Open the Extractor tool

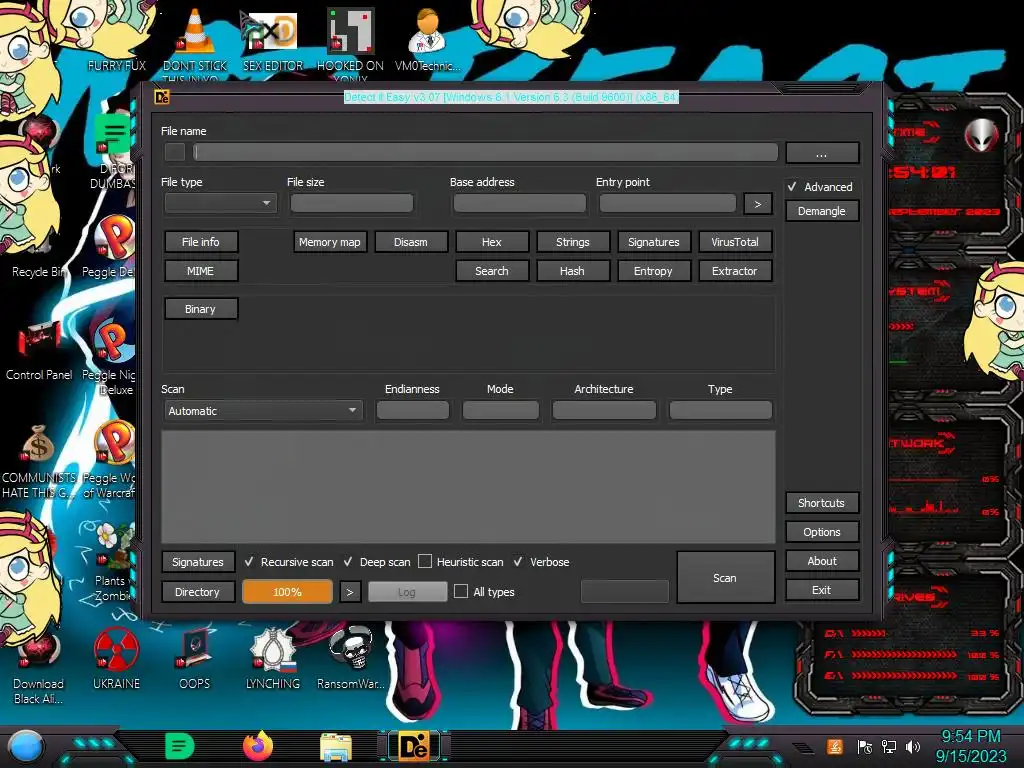[735, 271]
